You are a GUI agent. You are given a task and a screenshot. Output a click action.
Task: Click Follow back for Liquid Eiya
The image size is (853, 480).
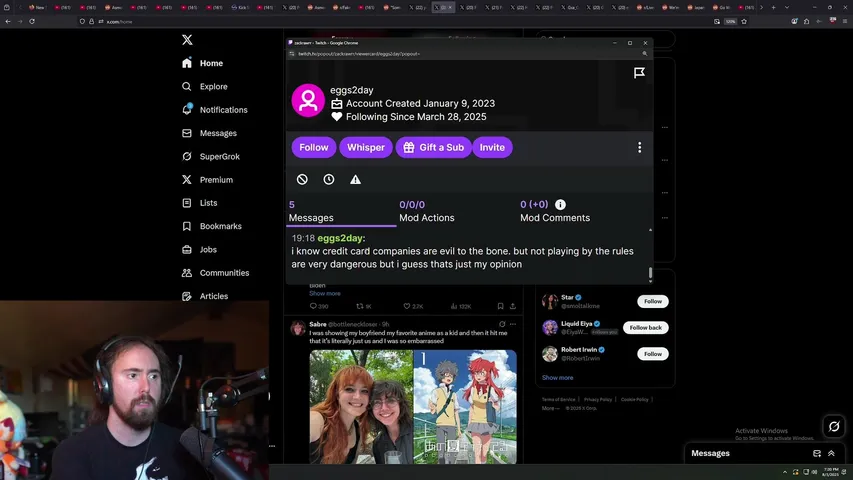[645, 328]
